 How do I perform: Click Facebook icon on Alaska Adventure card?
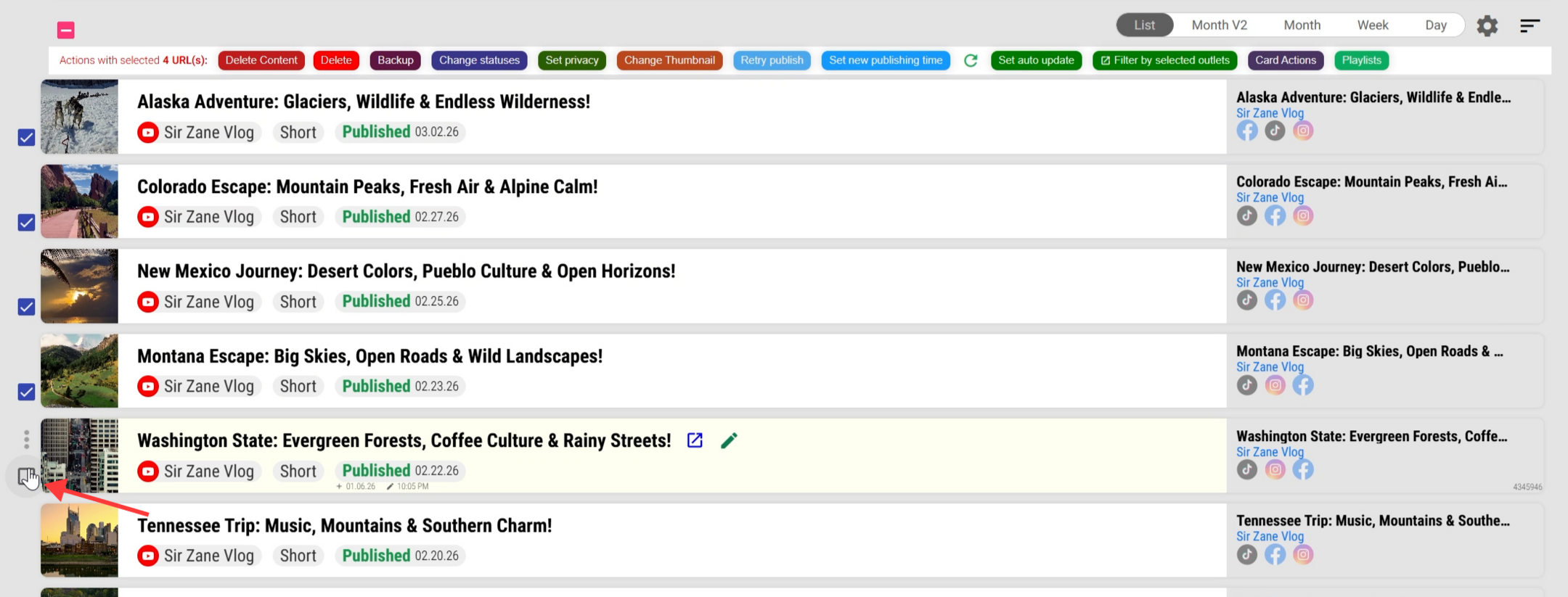pyautogui.click(x=1247, y=131)
